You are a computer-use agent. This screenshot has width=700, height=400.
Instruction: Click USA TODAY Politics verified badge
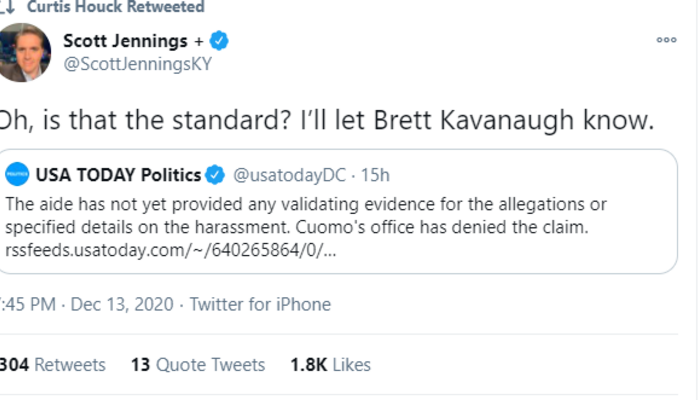point(214,176)
